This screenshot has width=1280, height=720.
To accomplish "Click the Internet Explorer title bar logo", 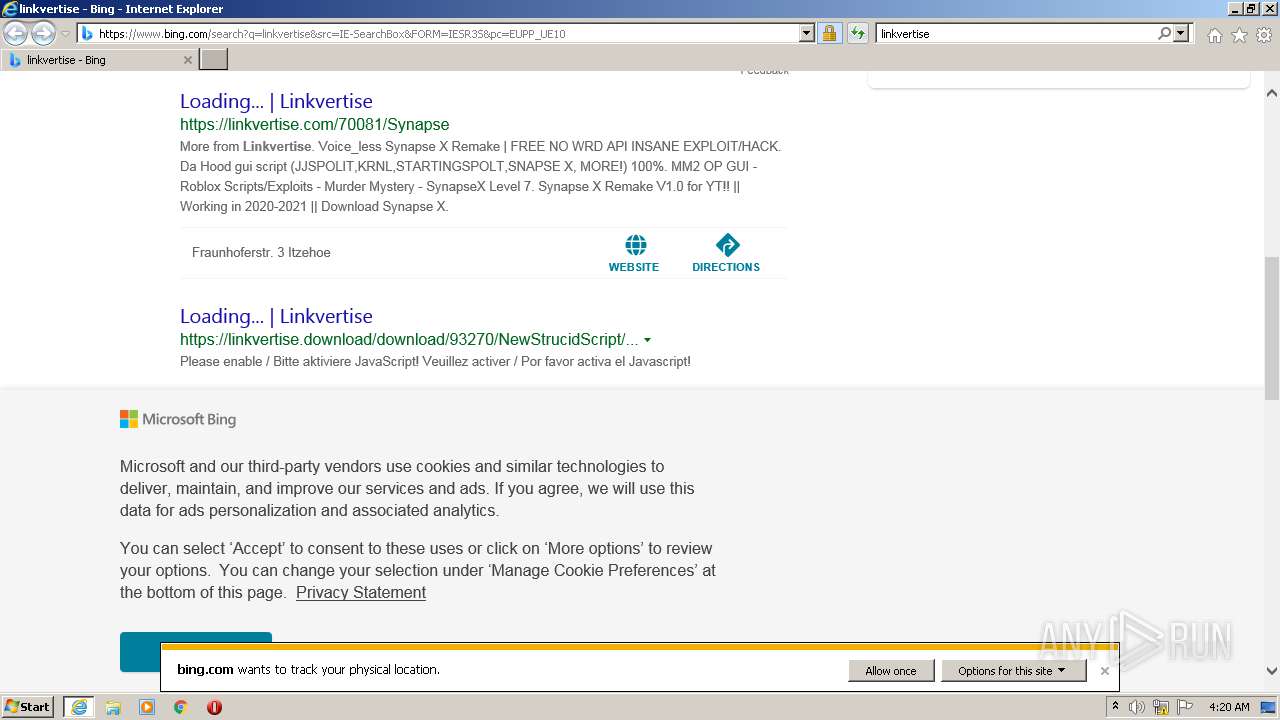I will [10, 9].
